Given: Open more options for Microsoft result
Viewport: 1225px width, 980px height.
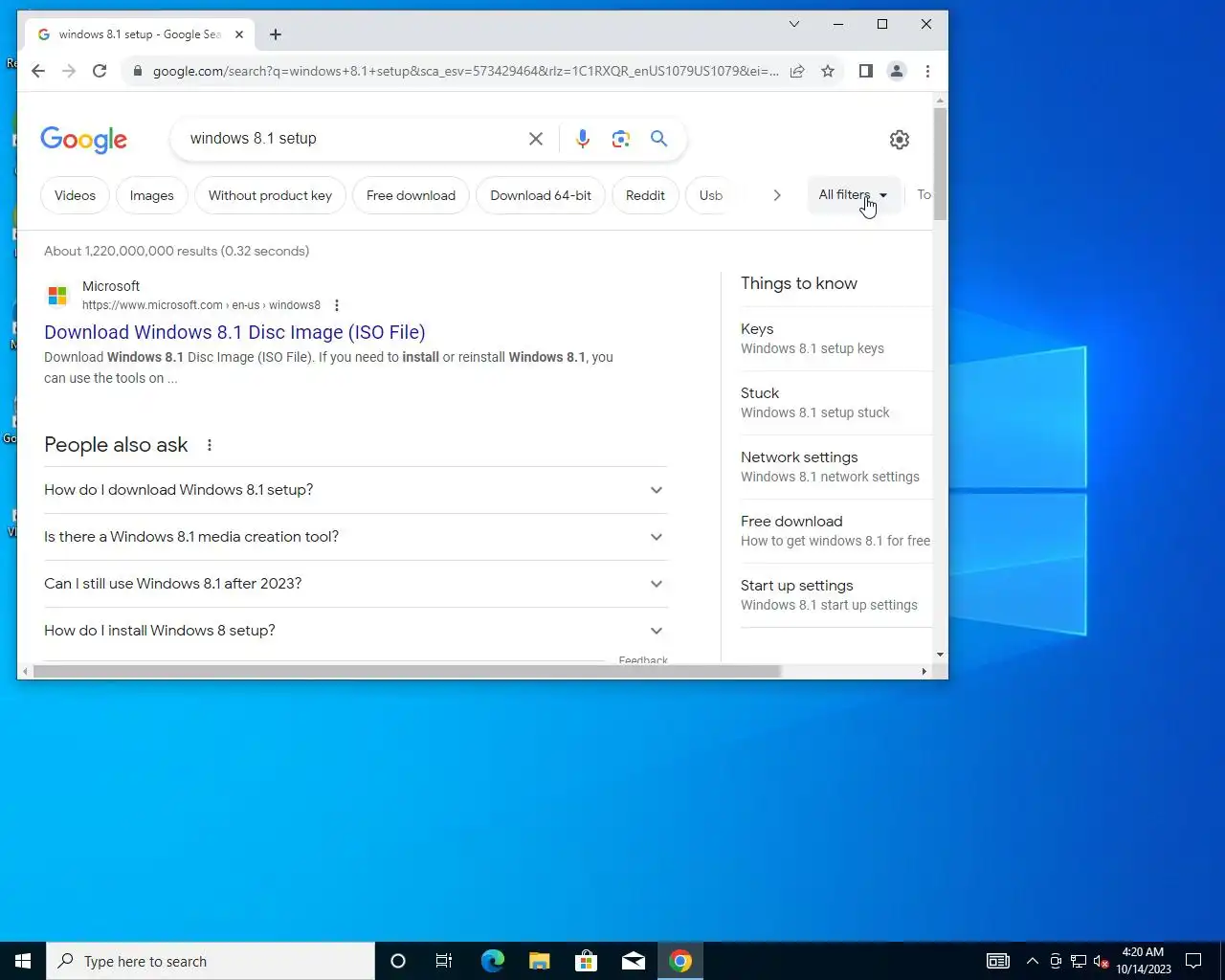Looking at the screenshot, I should pyautogui.click(x=336, y=305).
